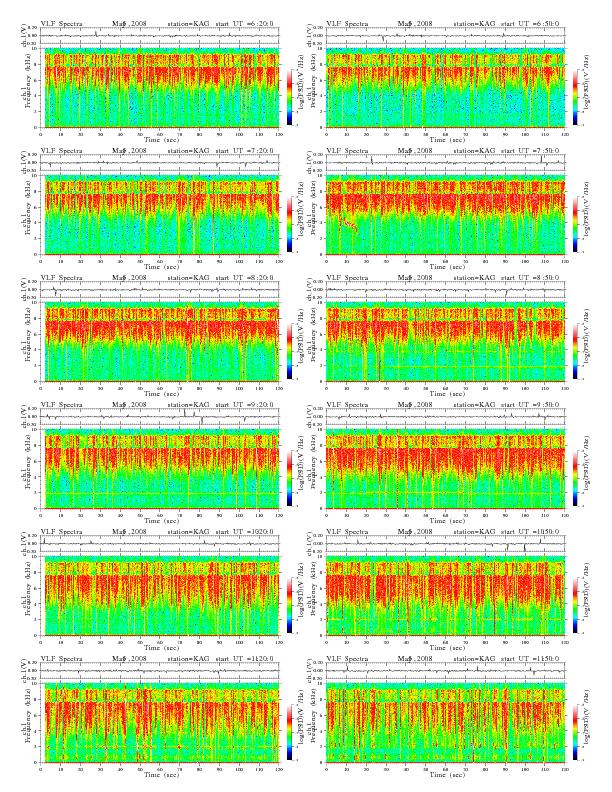Viewport: 612px width, 792px height.
Task: Click the 'start UT =9:20:0' title text
Action: (x=244, y=405)
